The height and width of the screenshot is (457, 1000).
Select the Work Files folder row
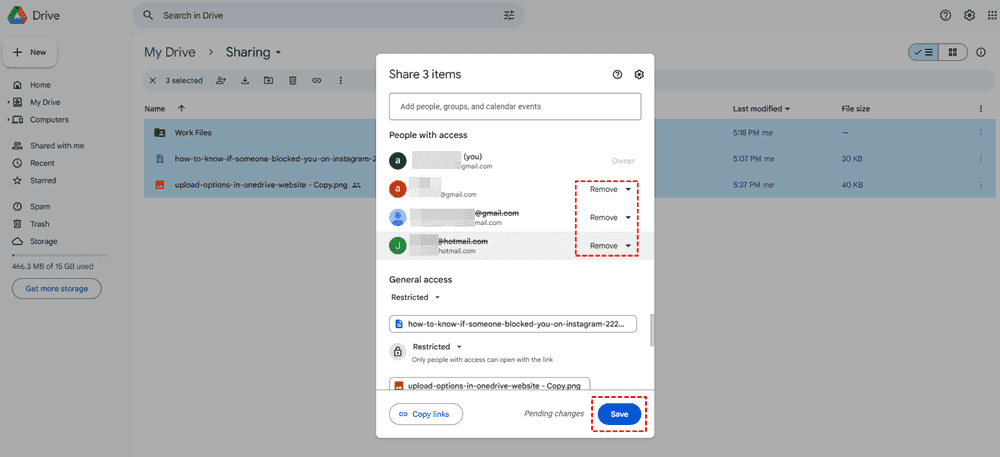point(569,133)
